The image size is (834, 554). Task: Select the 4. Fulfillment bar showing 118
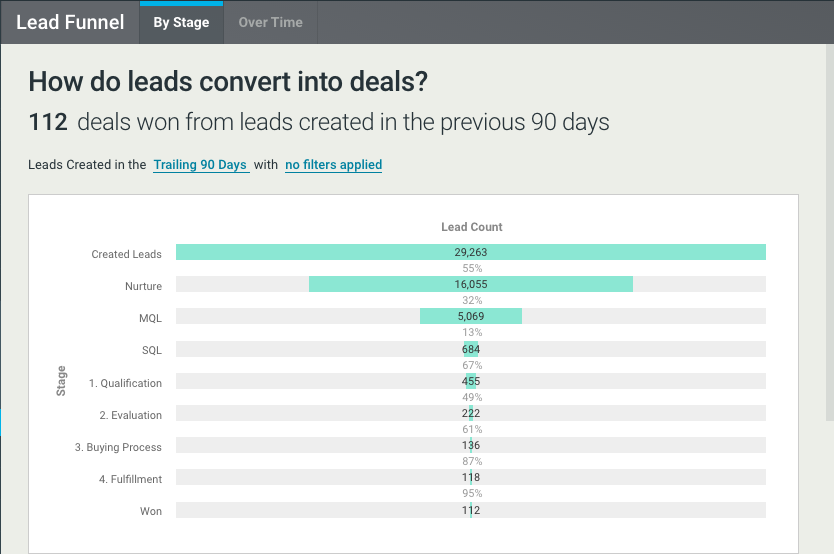[x=471, y=478]
